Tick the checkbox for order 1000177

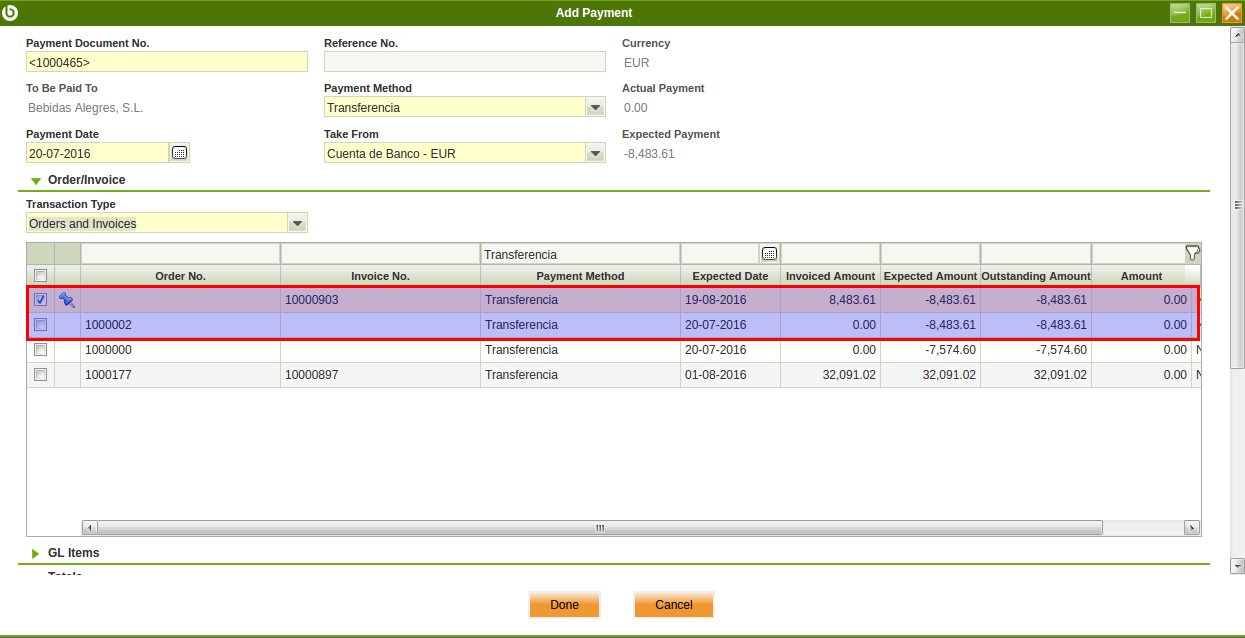click(x=41, y=375)
